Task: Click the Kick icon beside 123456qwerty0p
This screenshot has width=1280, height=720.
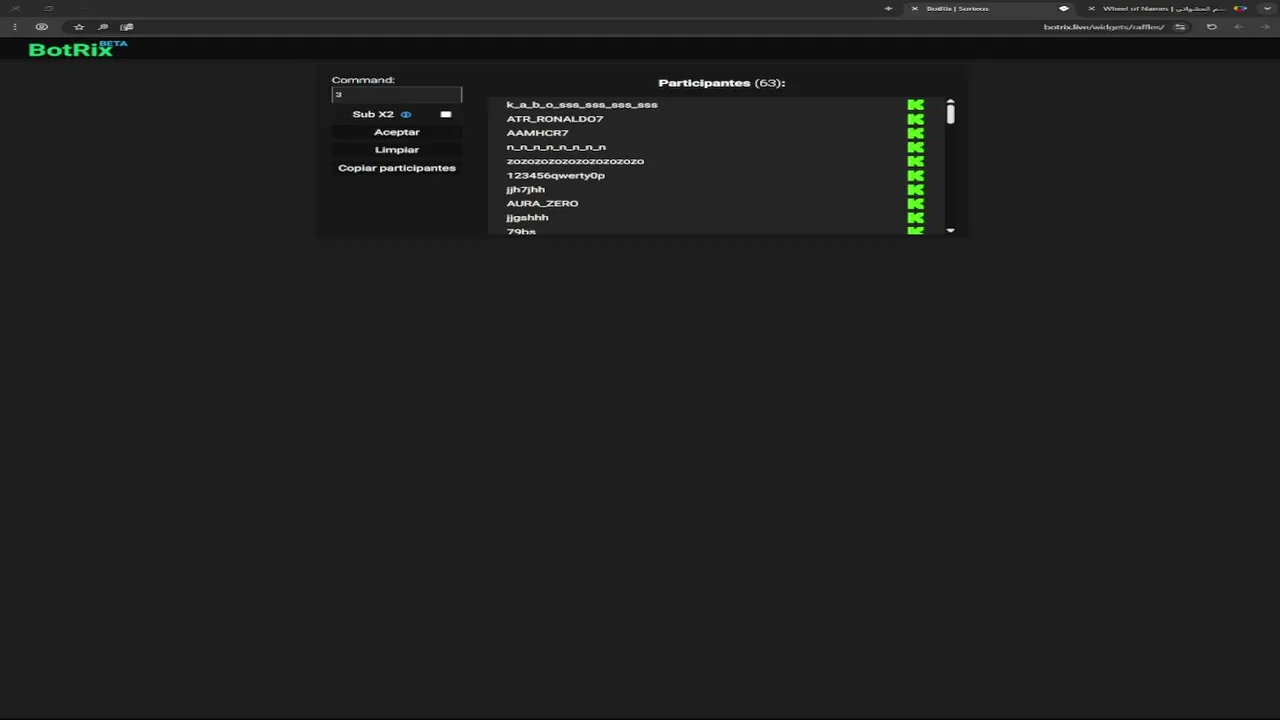Action: coord(915,175)
